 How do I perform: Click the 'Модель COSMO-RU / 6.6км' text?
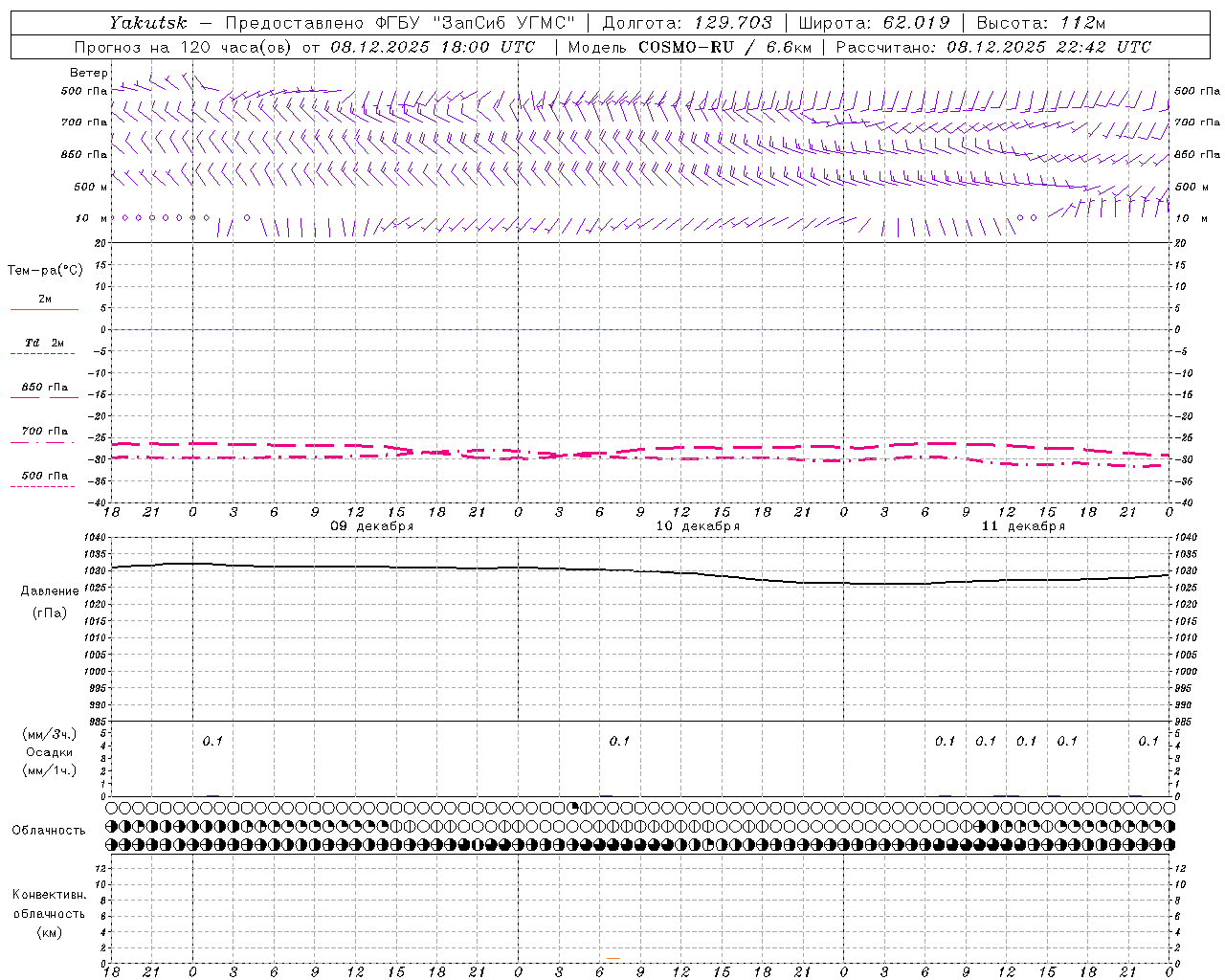(689, 47)
